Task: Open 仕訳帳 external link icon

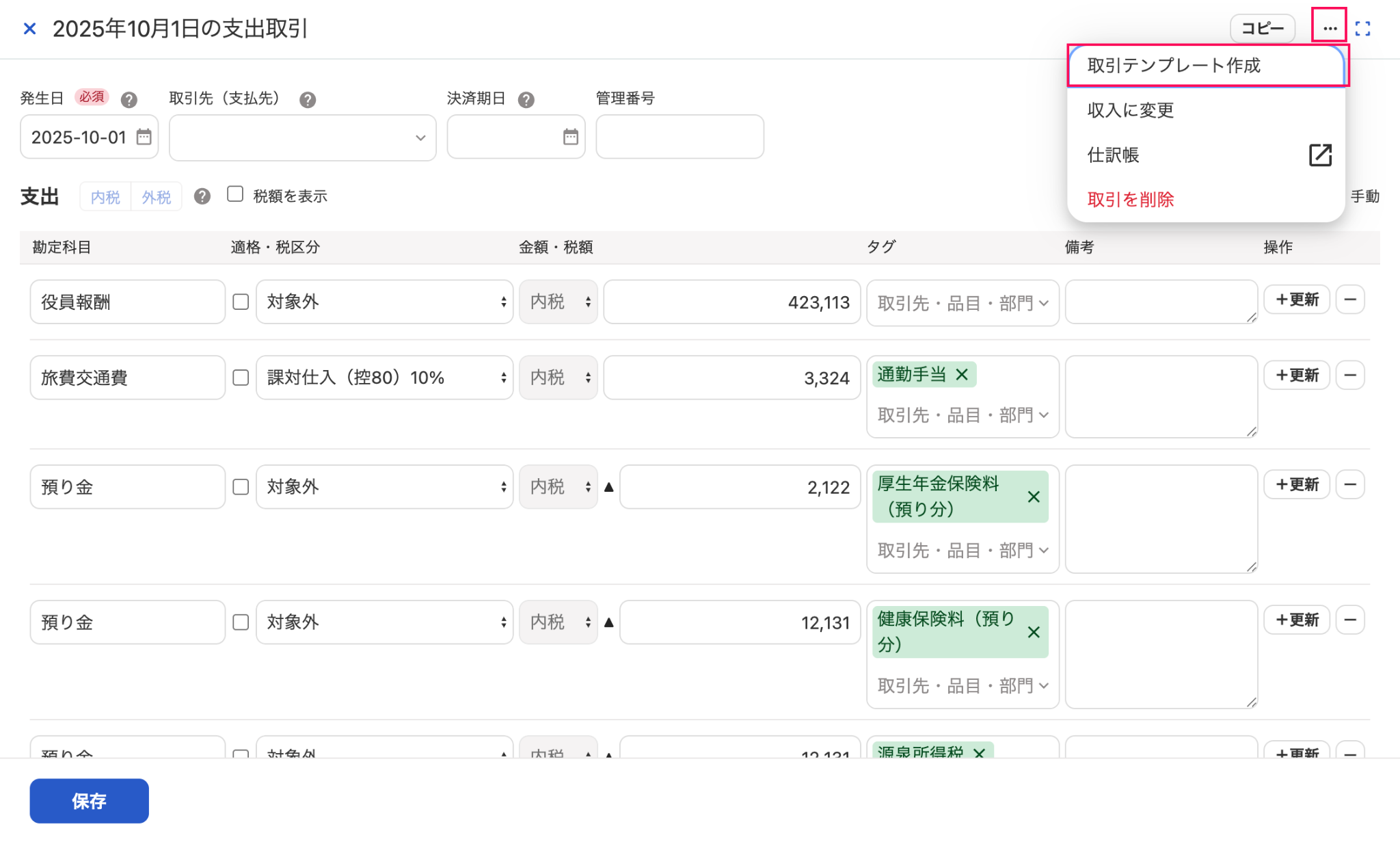Action: (x=1320, y=155)
